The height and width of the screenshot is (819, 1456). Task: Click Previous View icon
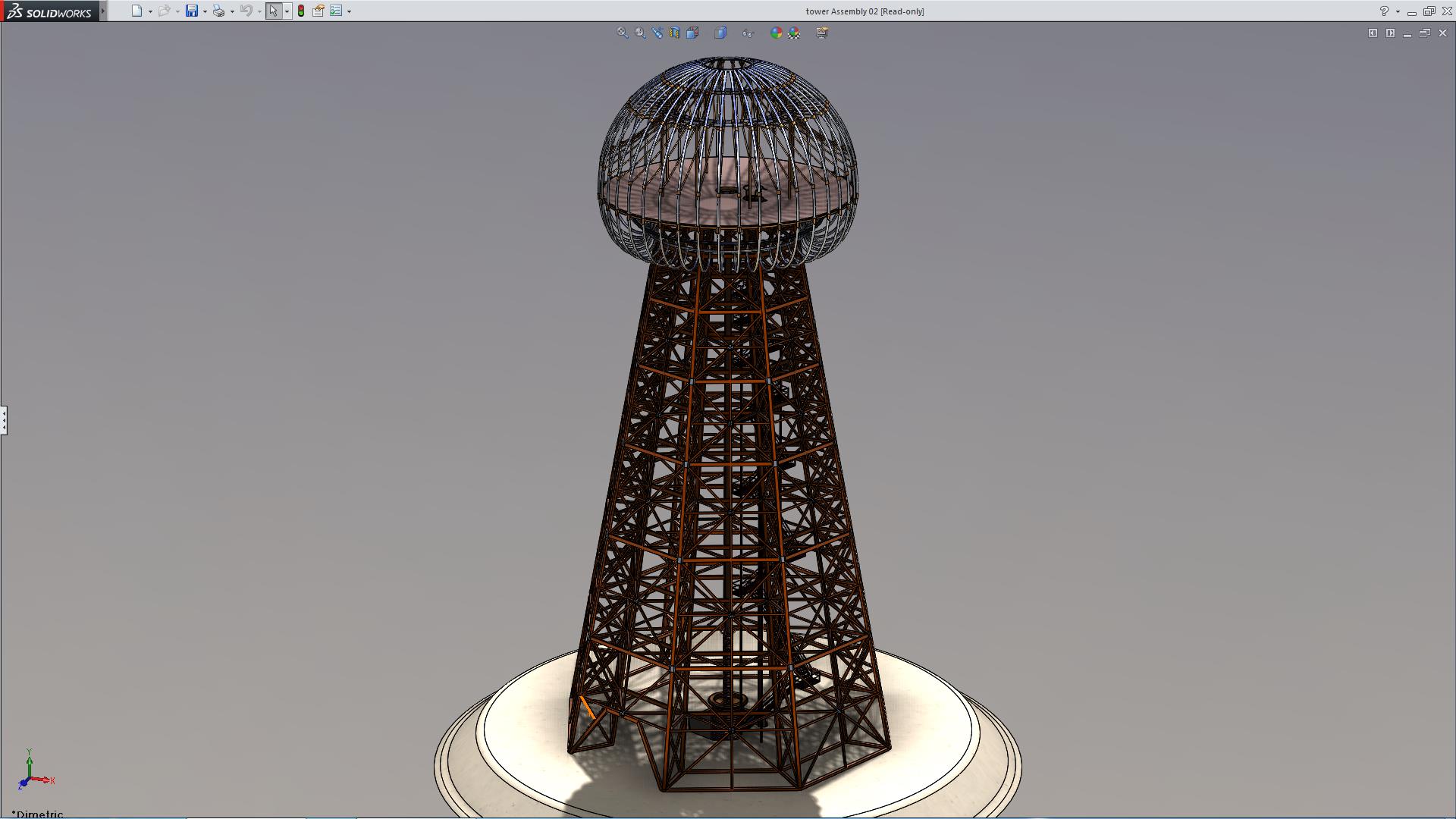coord(657,33)
